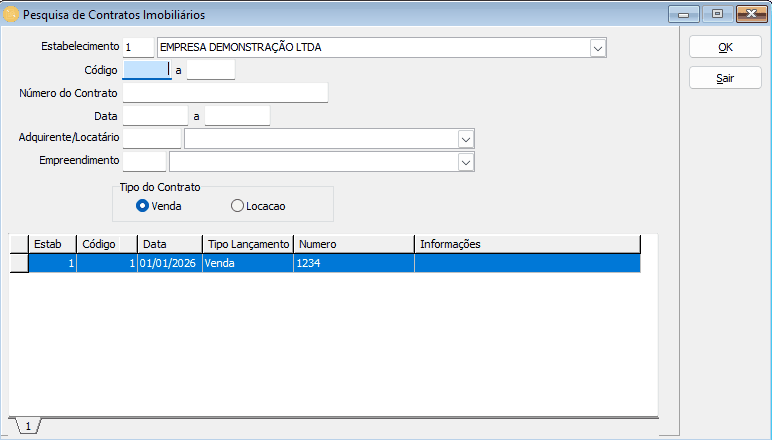Select the contract row numbered 1234

click(x=353, y=263)
